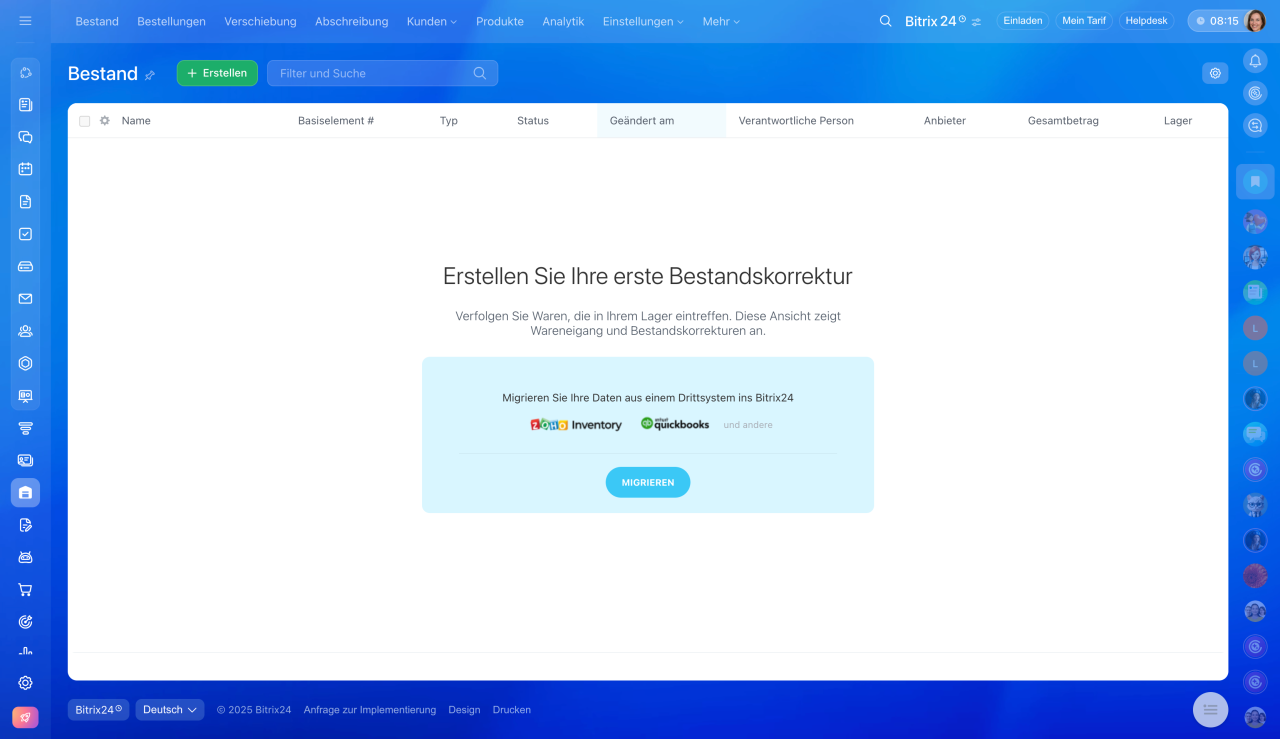Open the Bestellungen menu item

(171, 21)
